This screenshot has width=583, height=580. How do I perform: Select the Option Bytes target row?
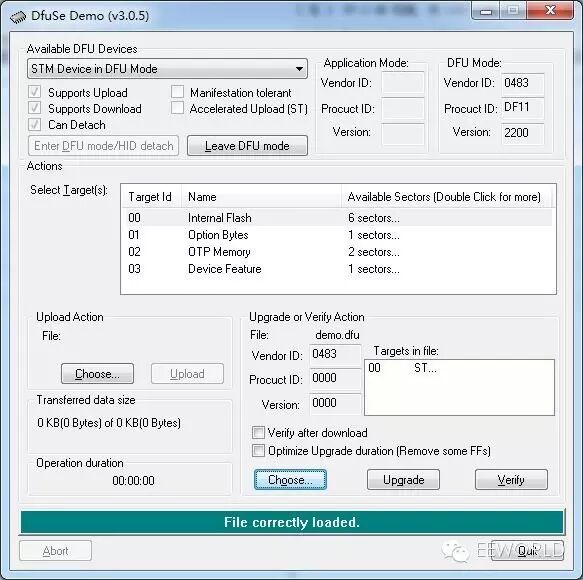point(338,235)
